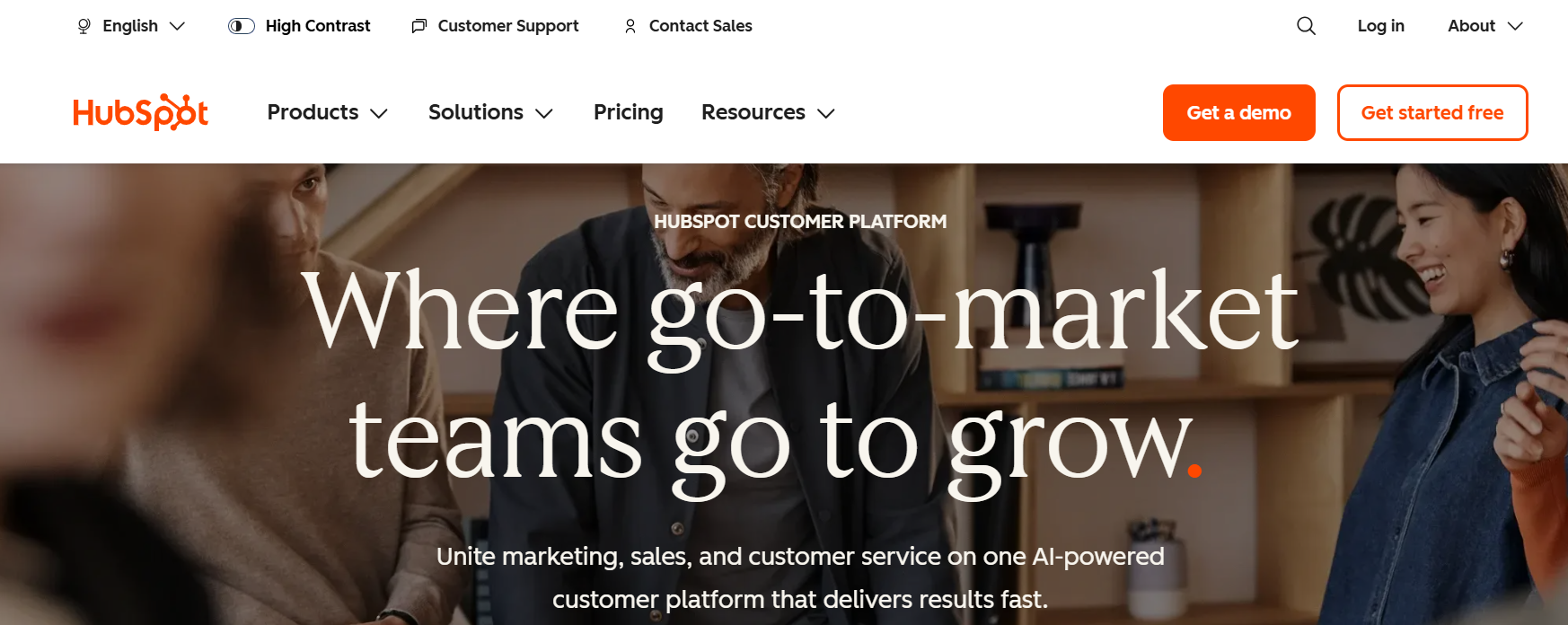Screen dimensions: 1568x625
Task: Click the Customer Support chat icon
Action: tap(418, 26)
